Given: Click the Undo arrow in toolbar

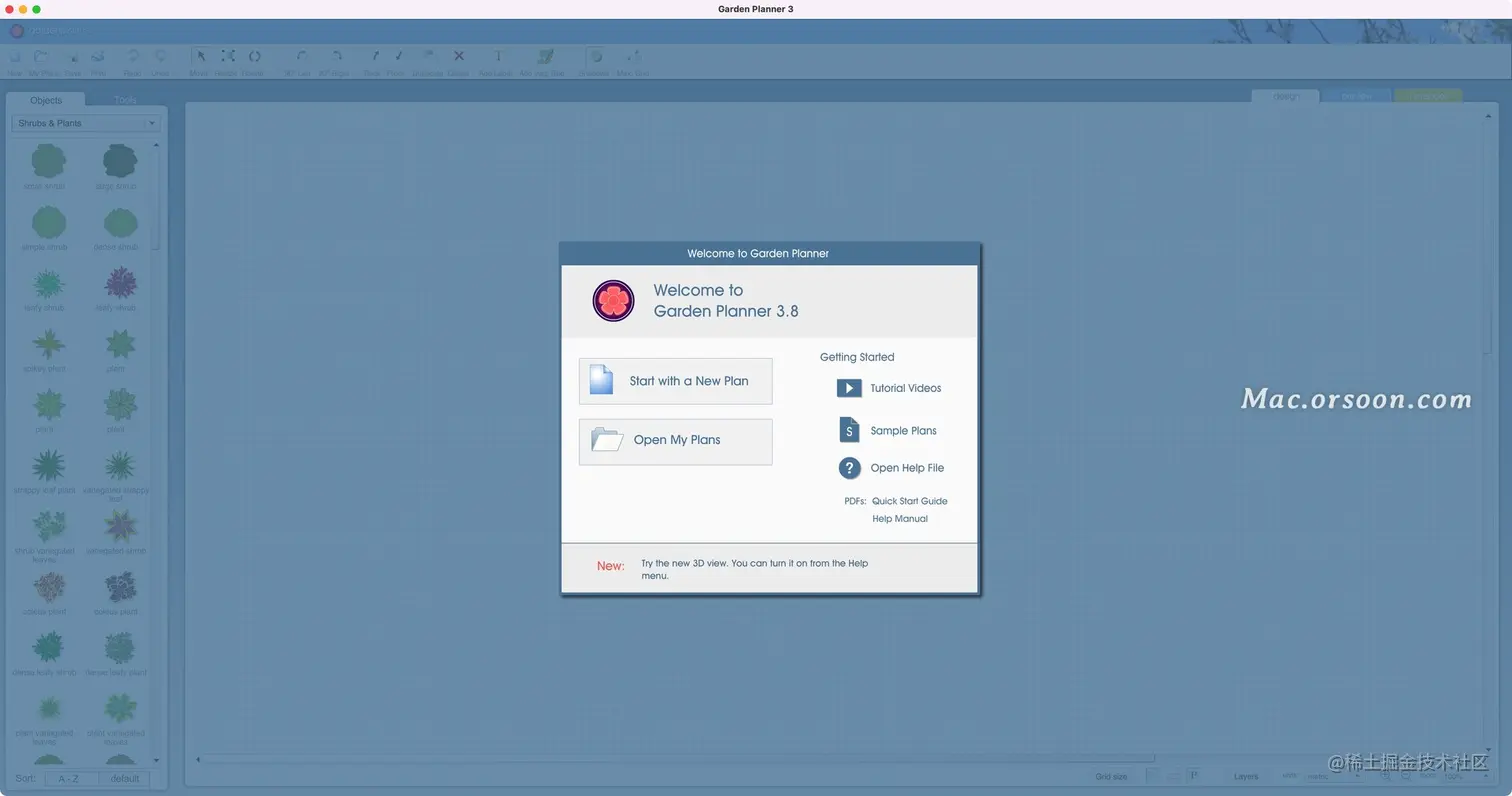Looking at the screenshot, I should pos(160,57).
